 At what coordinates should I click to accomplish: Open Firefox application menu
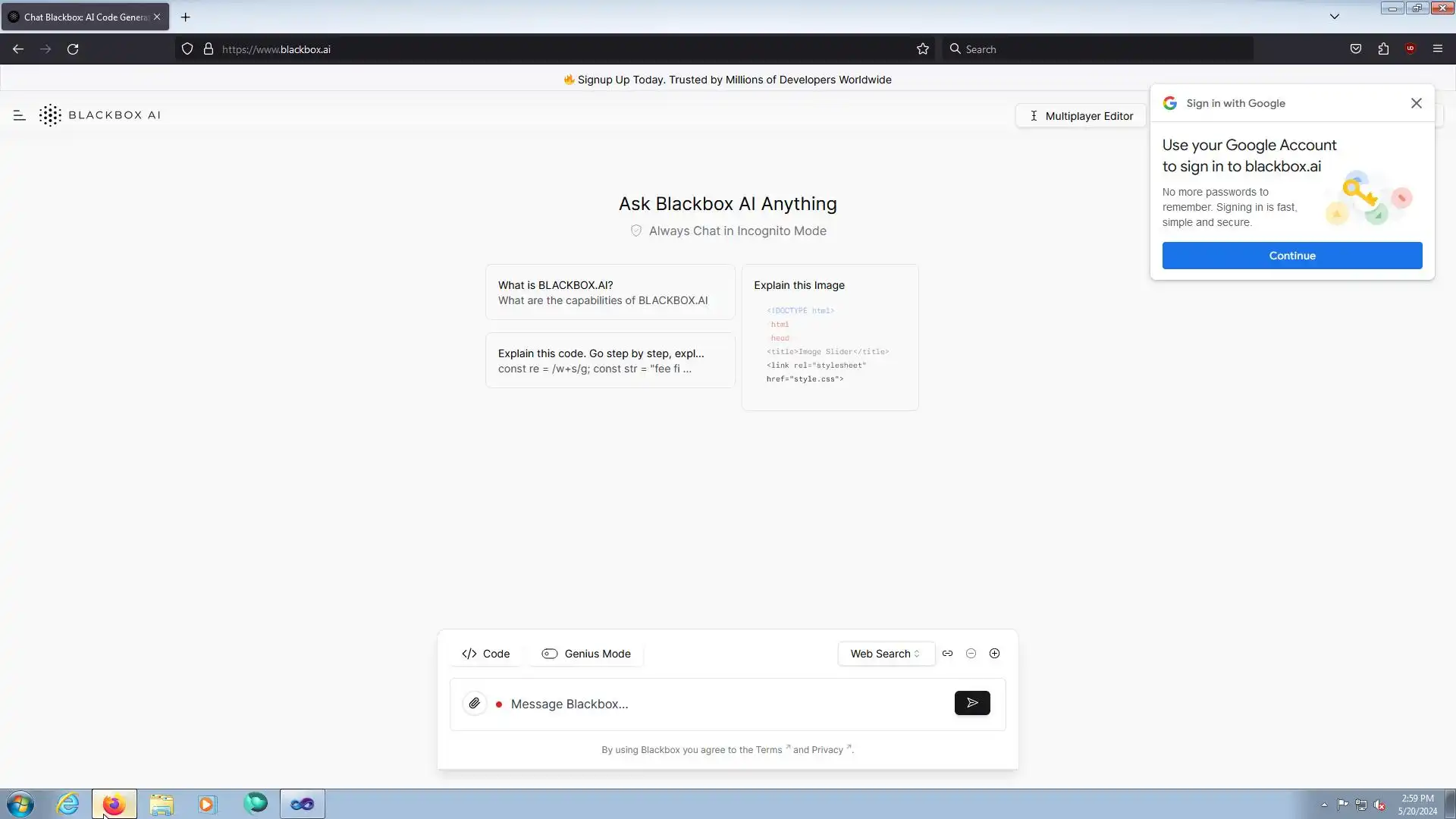point(1437,49)
